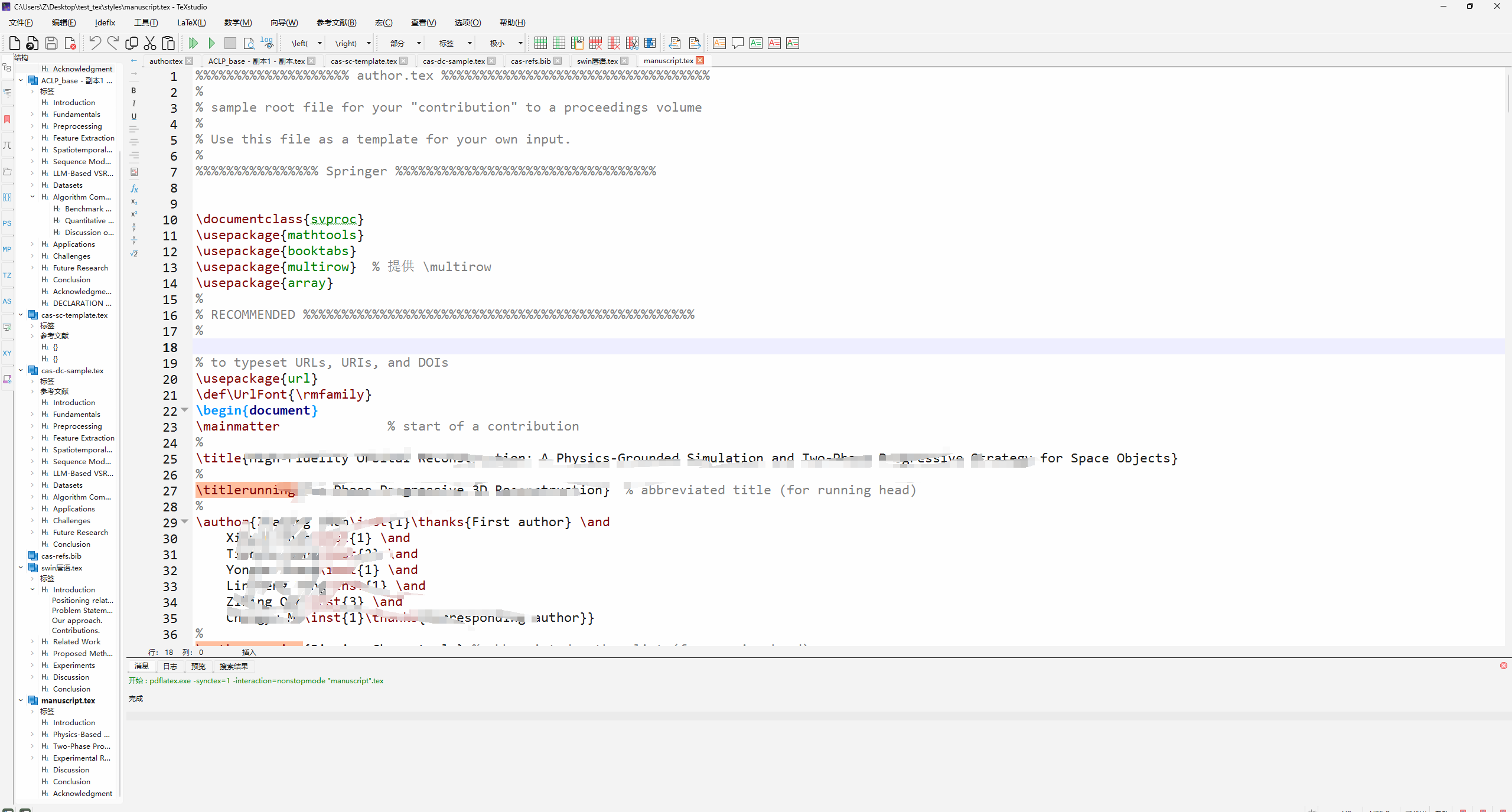Collapse the cas-sc-template.tex tree node
Screen dimensions: 1512x812
[x=21, y=315]
